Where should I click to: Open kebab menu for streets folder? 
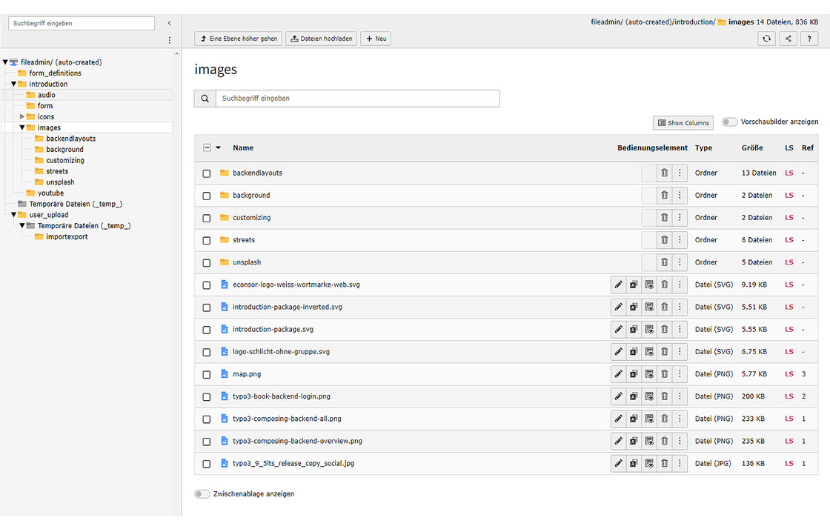coord(680,240)
